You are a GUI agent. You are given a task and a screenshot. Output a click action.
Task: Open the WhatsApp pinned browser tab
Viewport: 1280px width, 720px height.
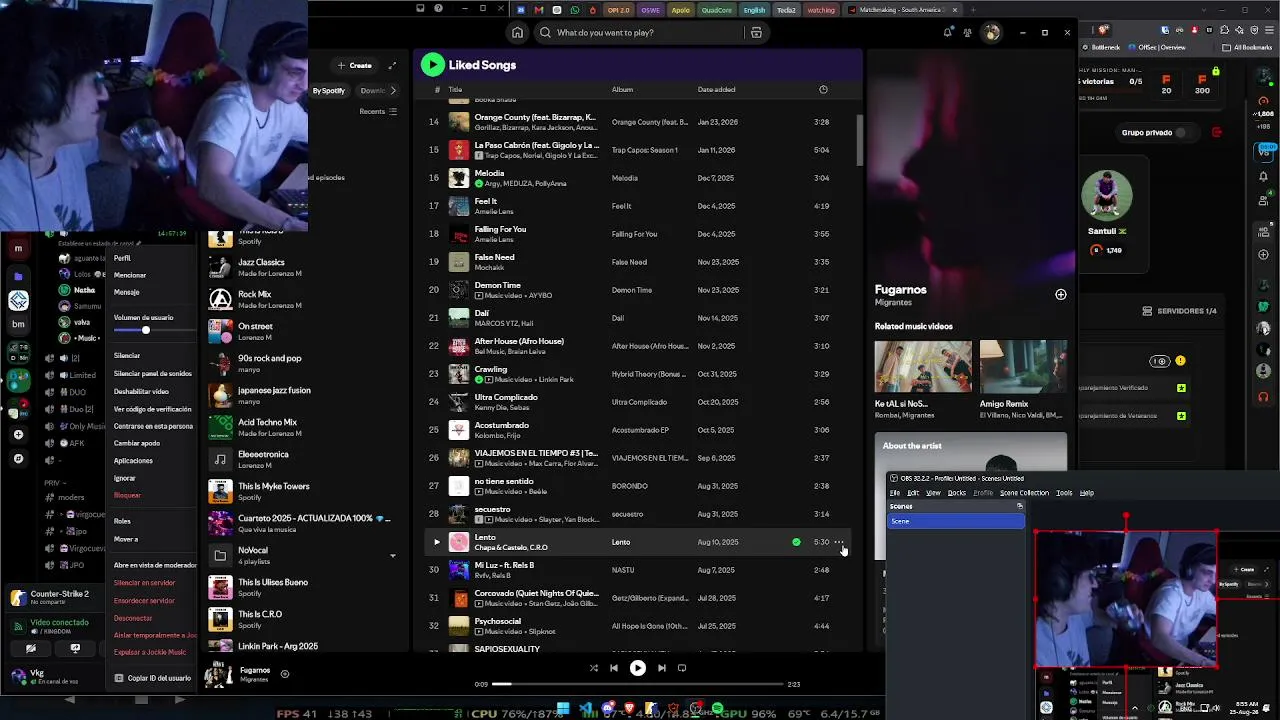point(575,10)
